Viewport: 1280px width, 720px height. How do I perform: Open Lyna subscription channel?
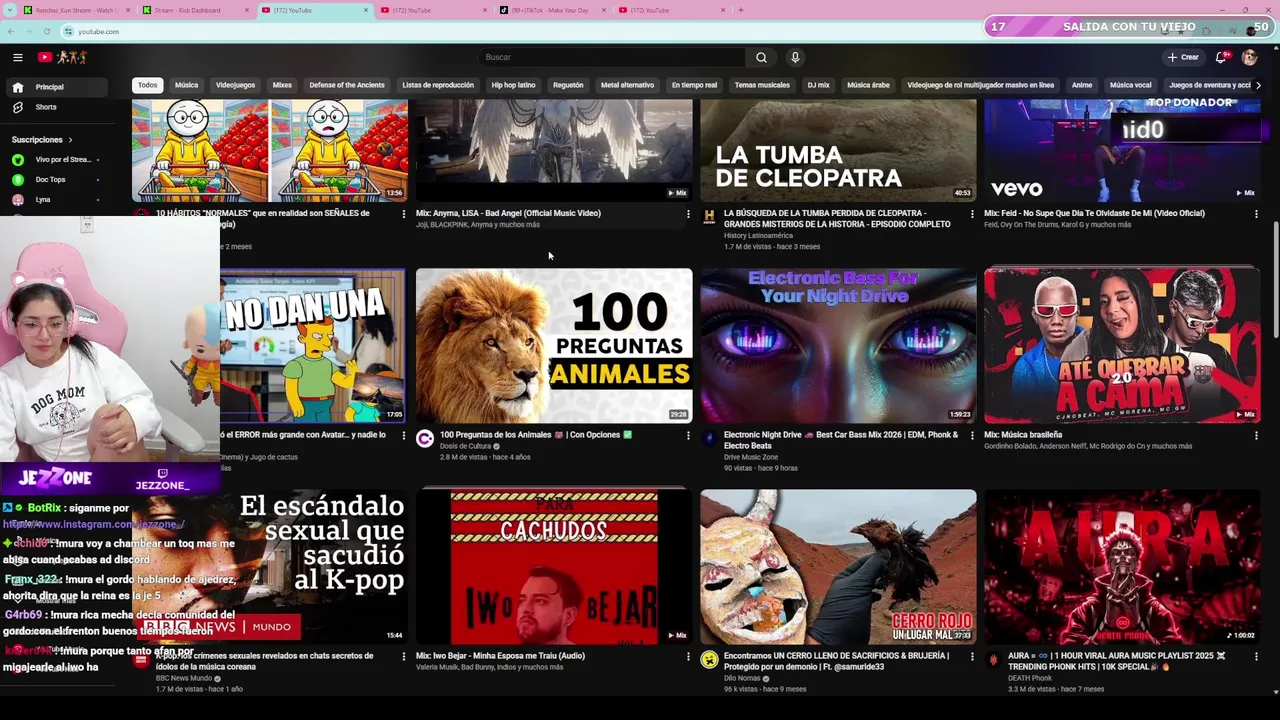[55, 200]
